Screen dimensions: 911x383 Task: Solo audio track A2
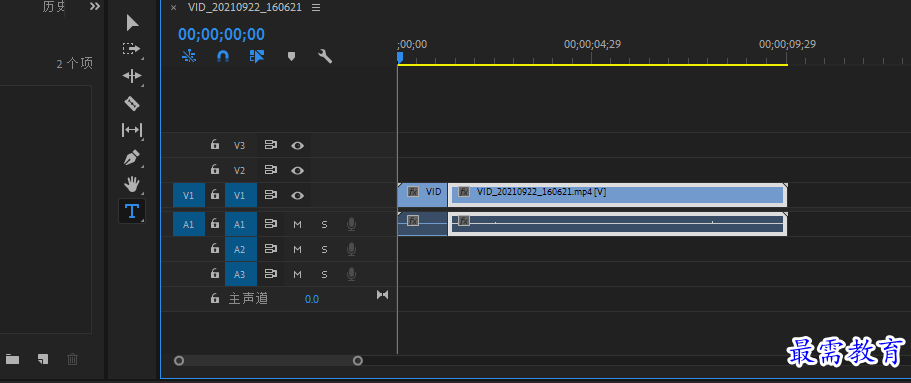click(x=324, y=249)
